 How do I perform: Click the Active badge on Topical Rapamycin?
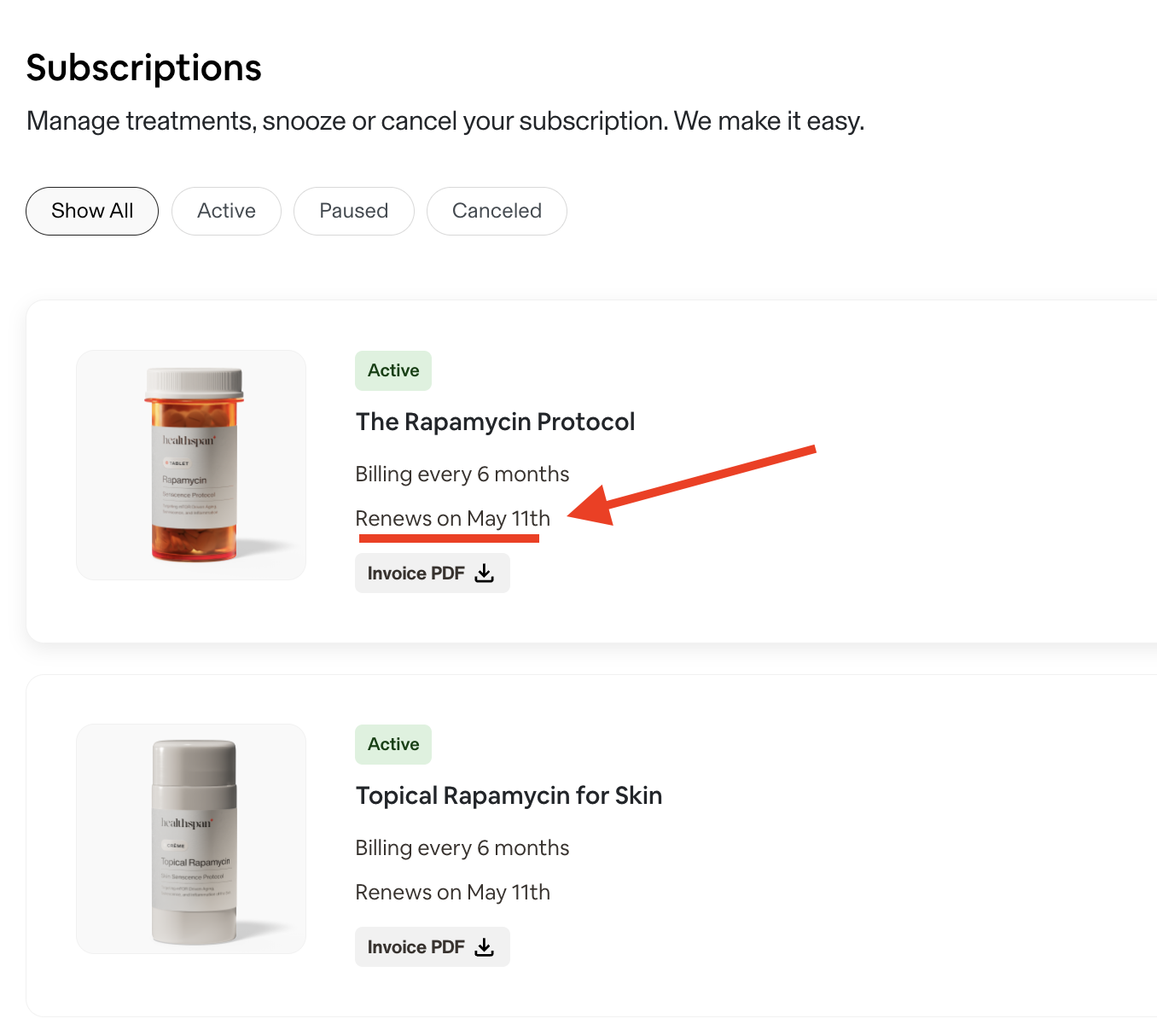point(393,744)
